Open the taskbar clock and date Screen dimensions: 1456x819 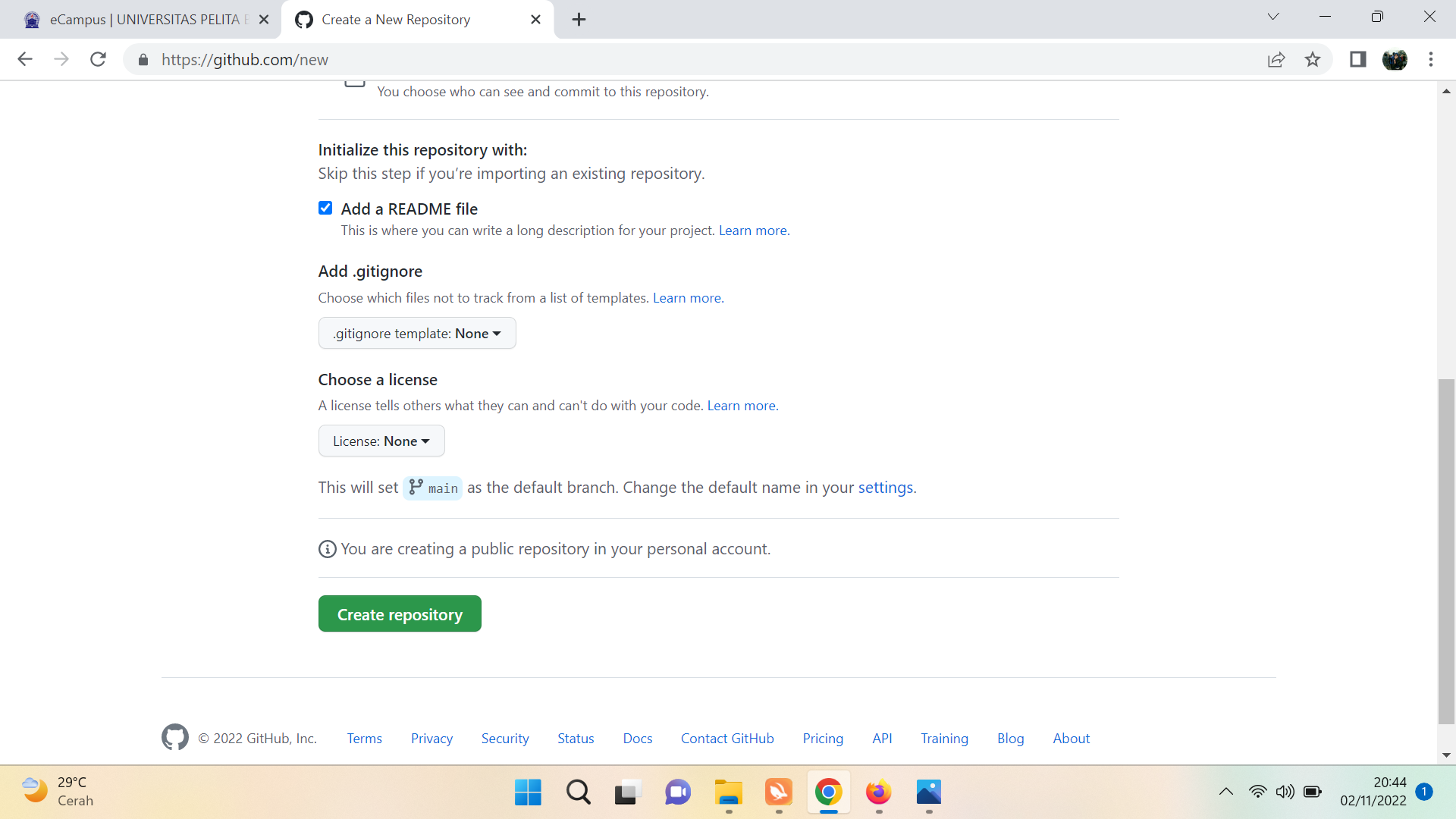click(x=1373, y=792)
